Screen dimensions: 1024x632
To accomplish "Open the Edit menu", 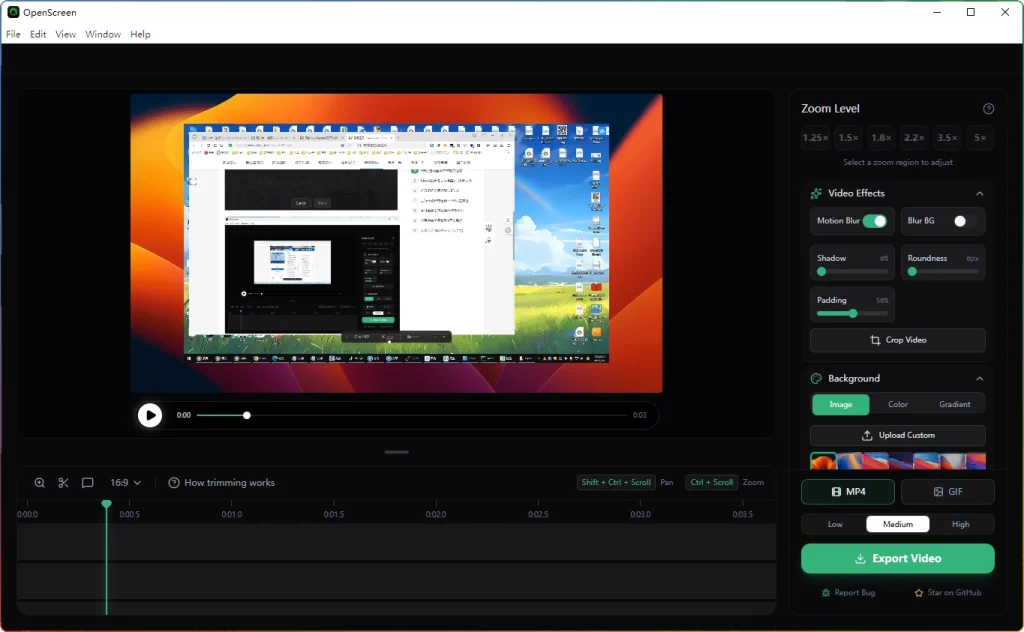I will (37, 33).
